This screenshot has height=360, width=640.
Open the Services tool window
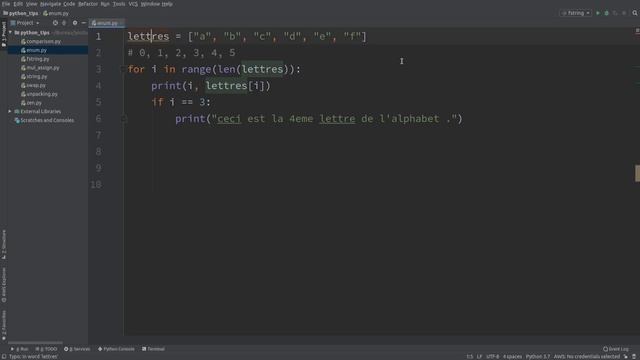77,349
